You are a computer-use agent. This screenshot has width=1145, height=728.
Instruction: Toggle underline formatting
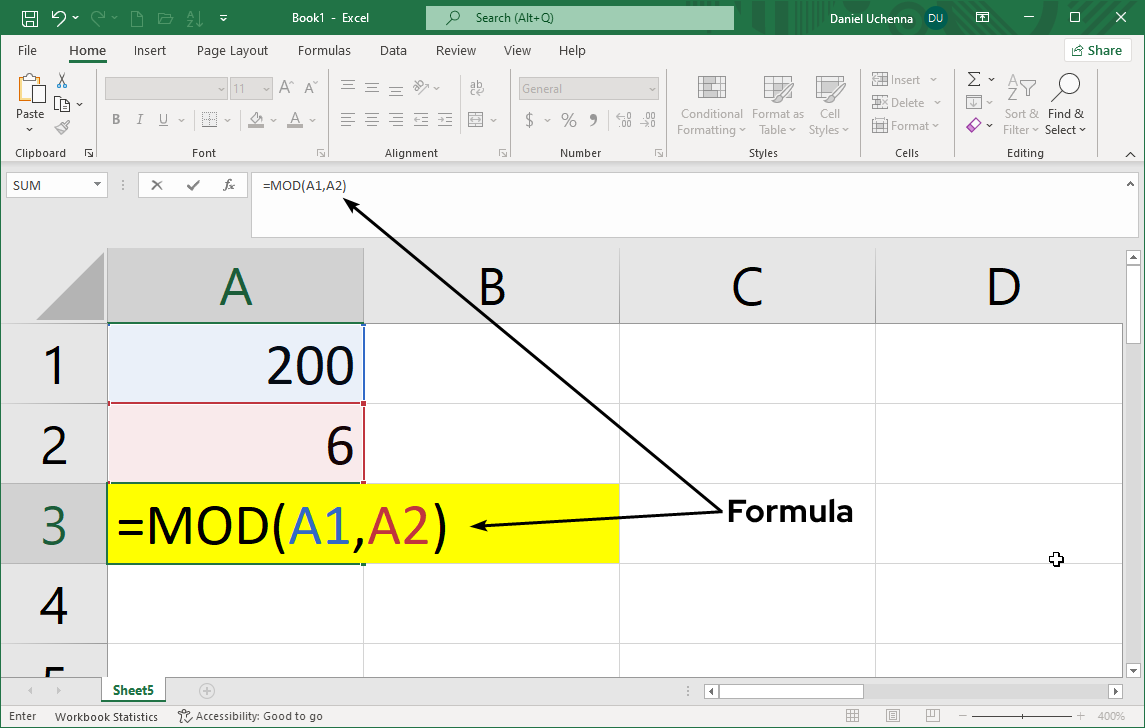162,119
